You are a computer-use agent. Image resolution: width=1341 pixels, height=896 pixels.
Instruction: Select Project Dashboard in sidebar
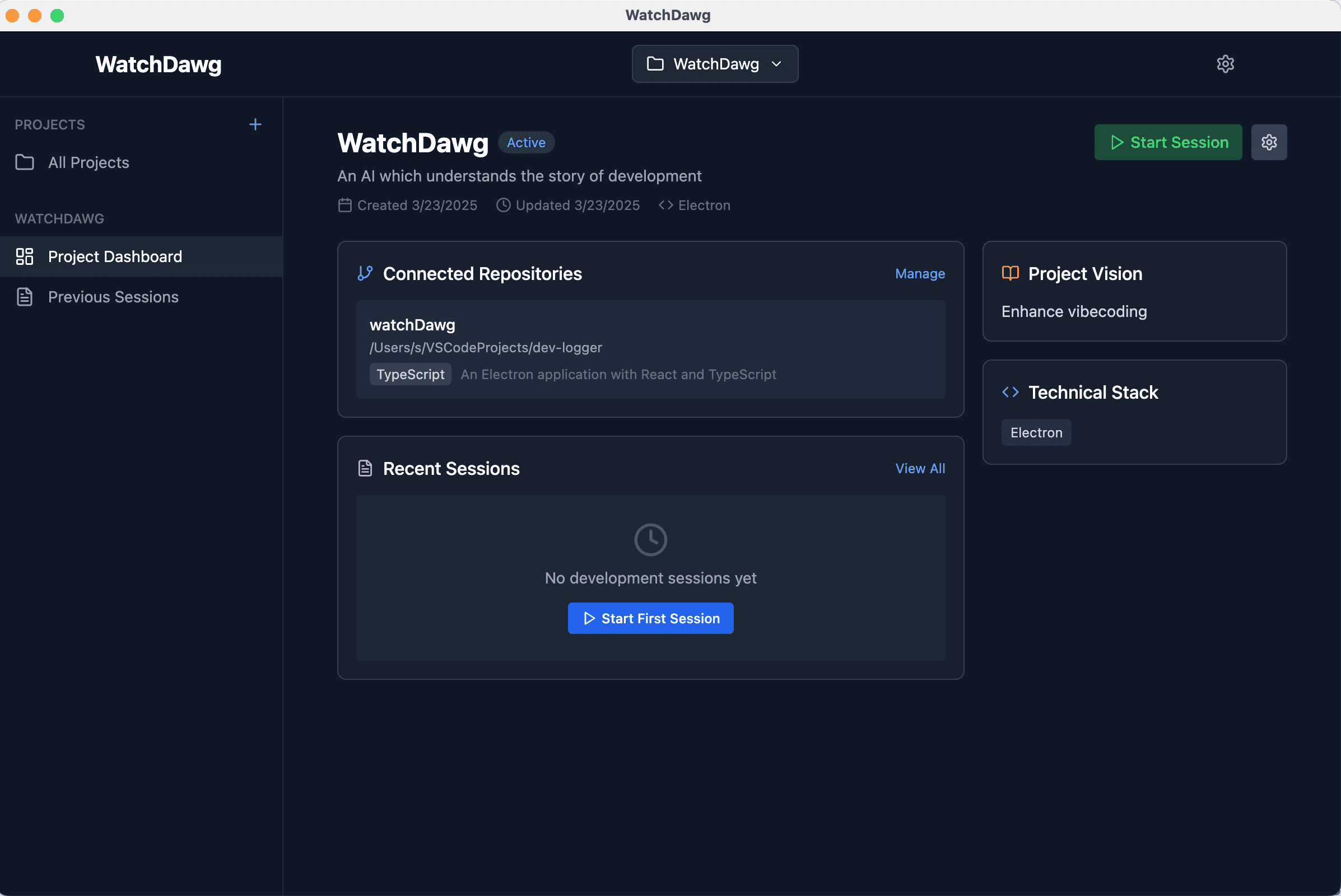click(x=115, y=256)
